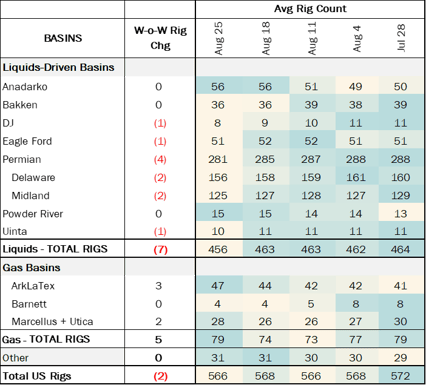This screenshot has width=426, height=385.
Task: Select the Marcellus + Utica row label
Action: [52, 322]
